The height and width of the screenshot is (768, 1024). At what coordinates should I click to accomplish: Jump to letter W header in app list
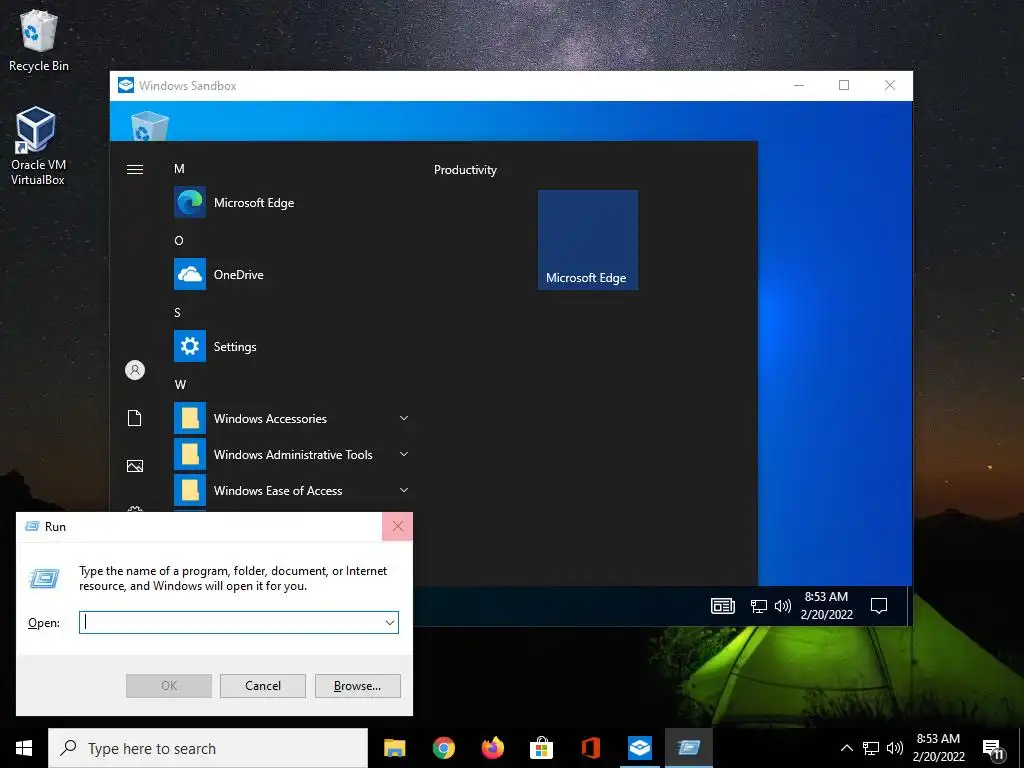pos(180,385)
